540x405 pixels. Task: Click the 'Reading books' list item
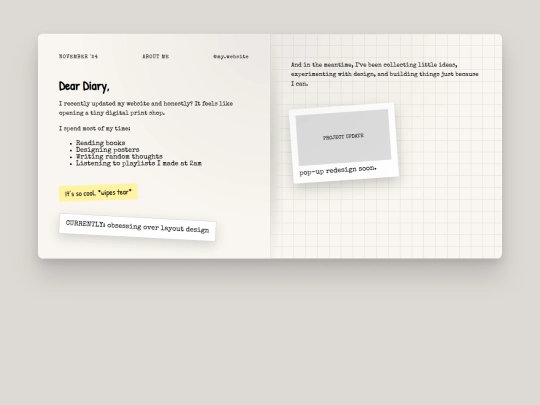tap(101, 143)
